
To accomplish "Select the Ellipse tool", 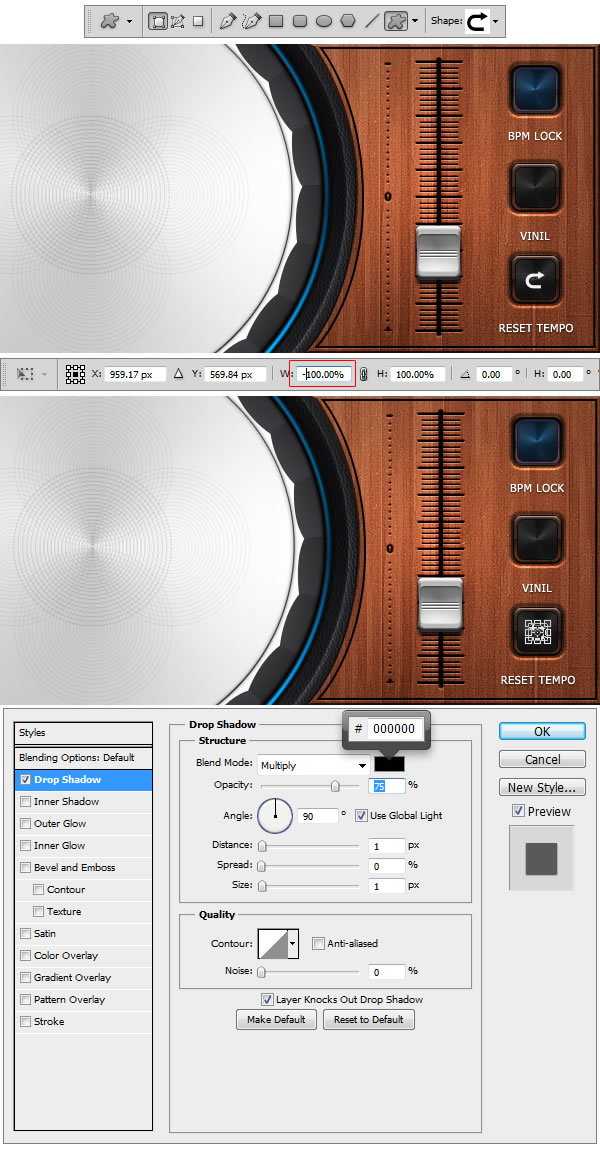I will pyautogui.click(x=324, y=21).
